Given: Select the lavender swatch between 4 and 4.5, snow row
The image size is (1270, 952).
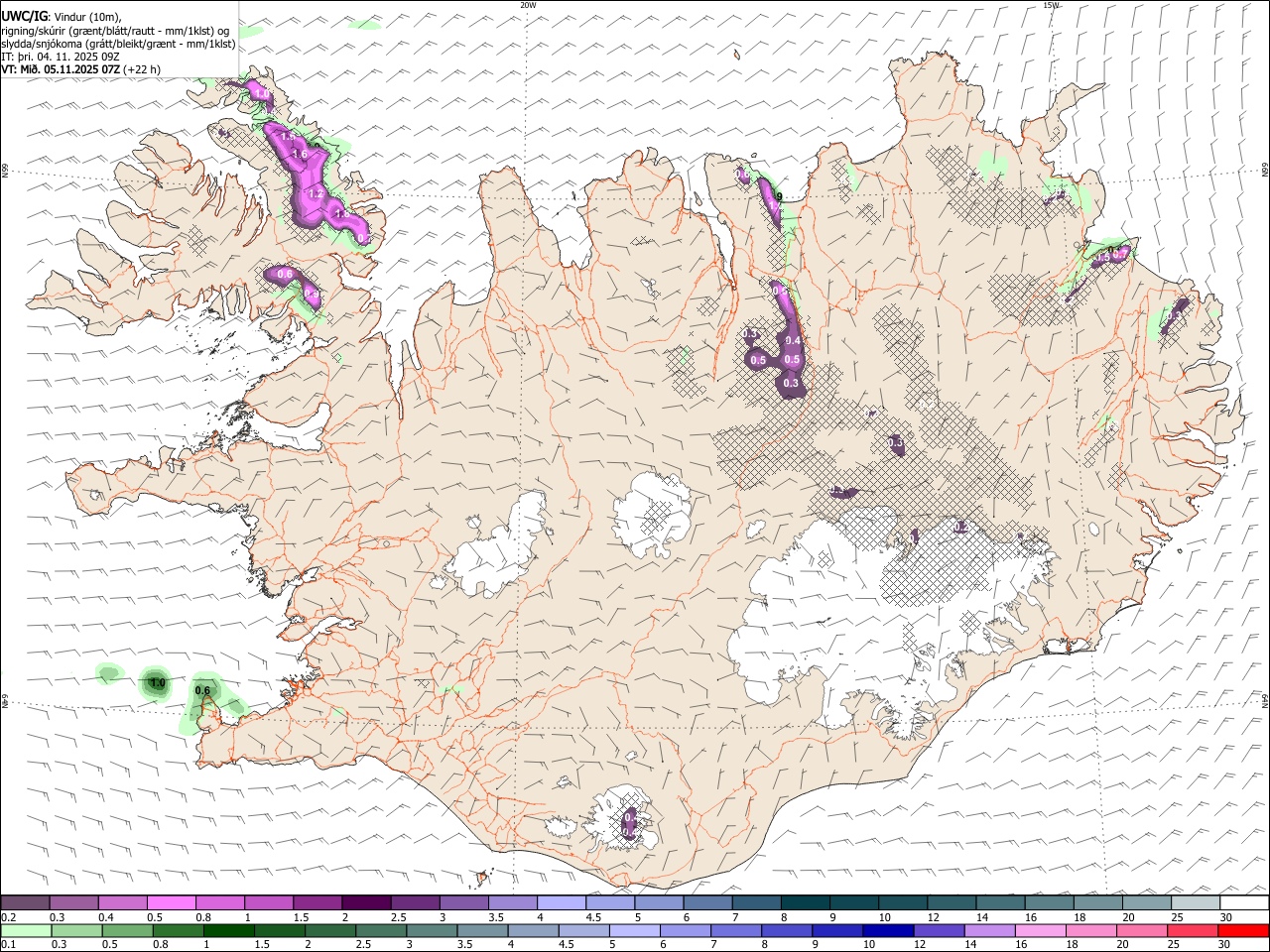Looking at the screenshot, I should [x=562, y=903].
